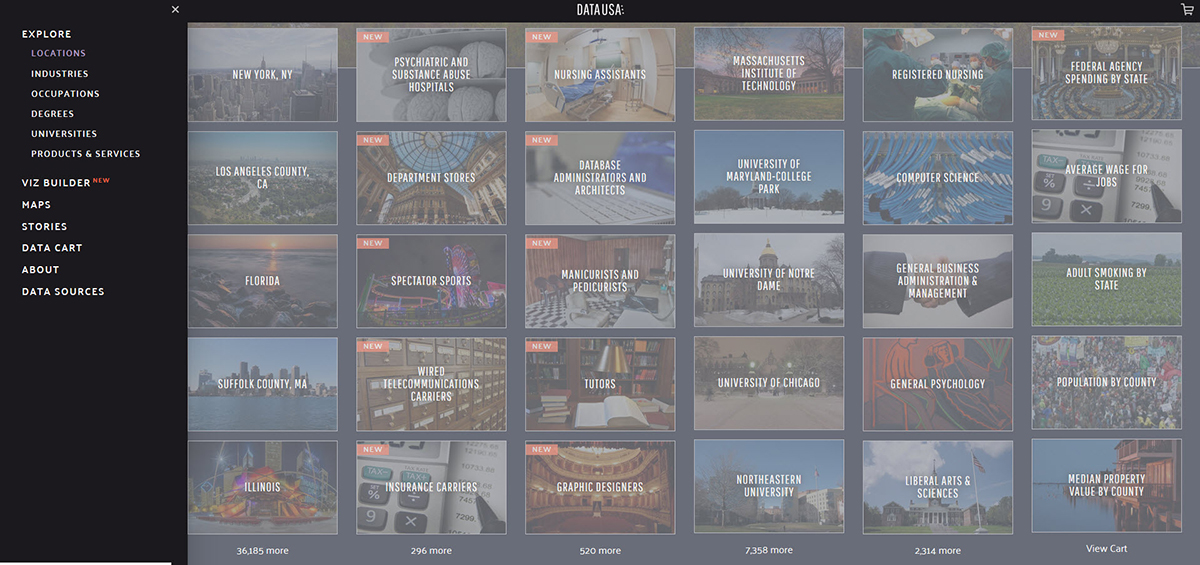Show 7,358 more universities
Viewport: 1200px width, 565px height.
click(x=769, y=551)
